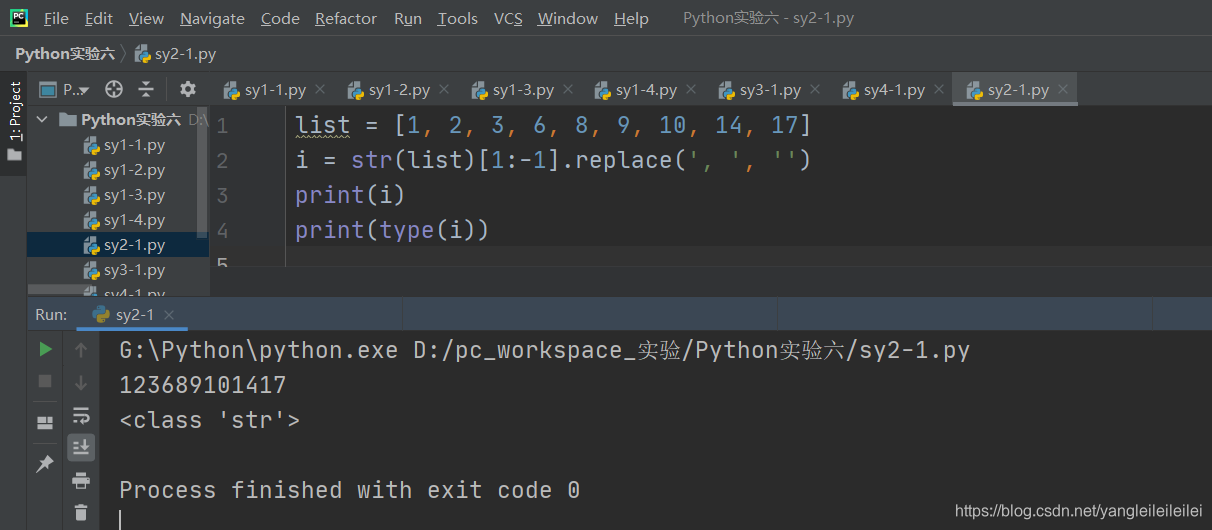Image resolution: width=1212 pixels, height=530 pixels.
Task: Select sy3-1.py in the project tree
Action: click(125, 270)
